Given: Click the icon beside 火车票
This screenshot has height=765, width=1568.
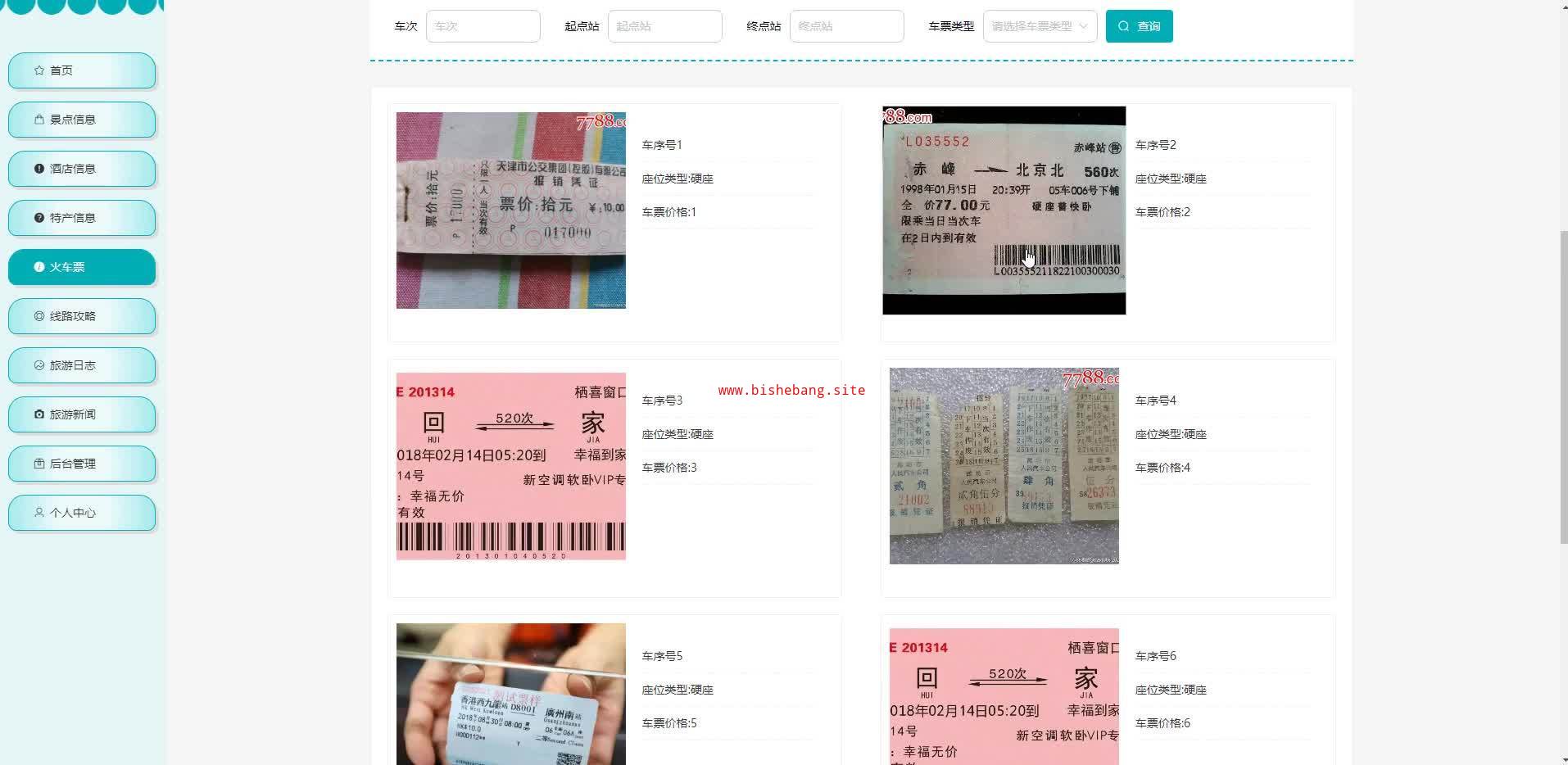Looking at the screenshot, I should 39,267.
